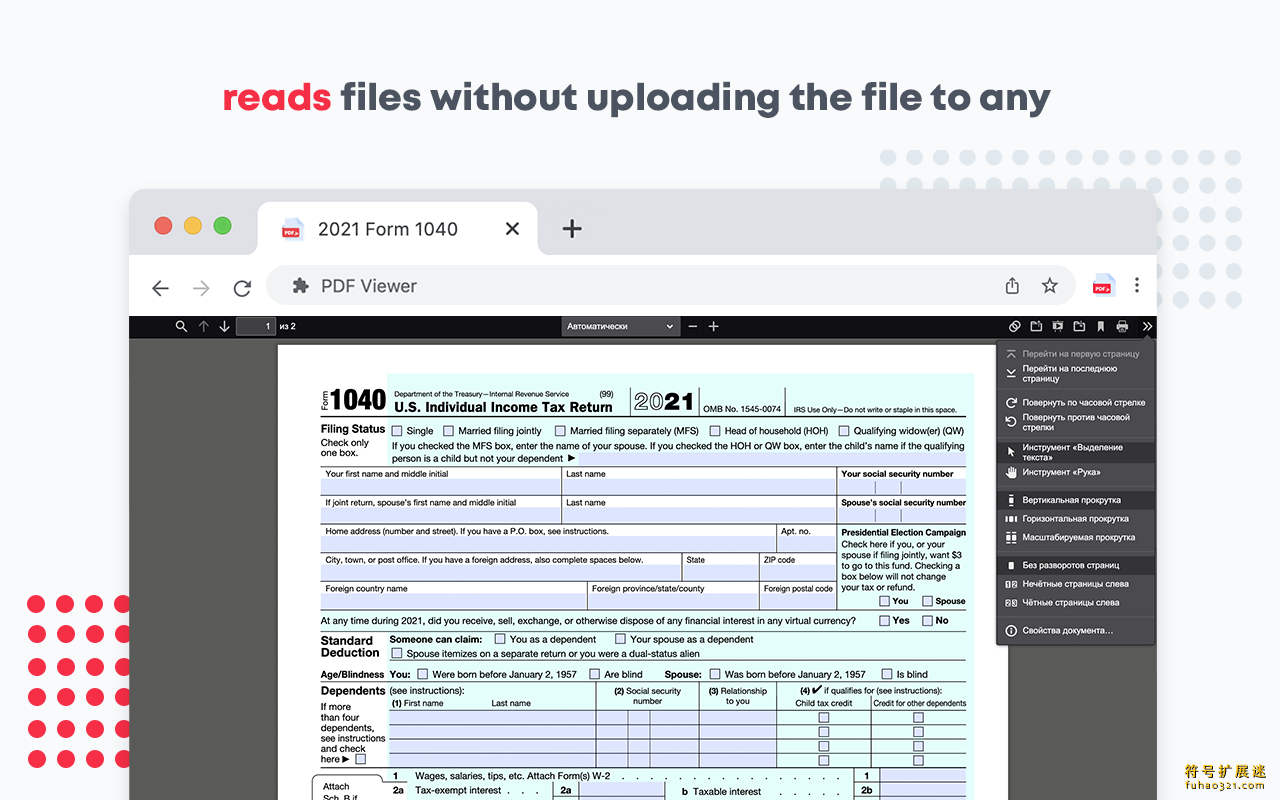Image resolution: width=1280 pixels, height=800 pixels.
Task: Click the page number input field
Action: [x=256, y=326]
